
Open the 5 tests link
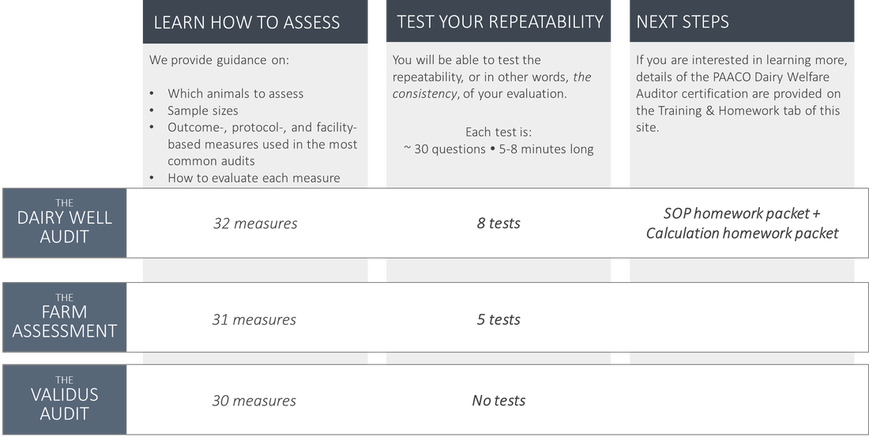coord(498,320)
